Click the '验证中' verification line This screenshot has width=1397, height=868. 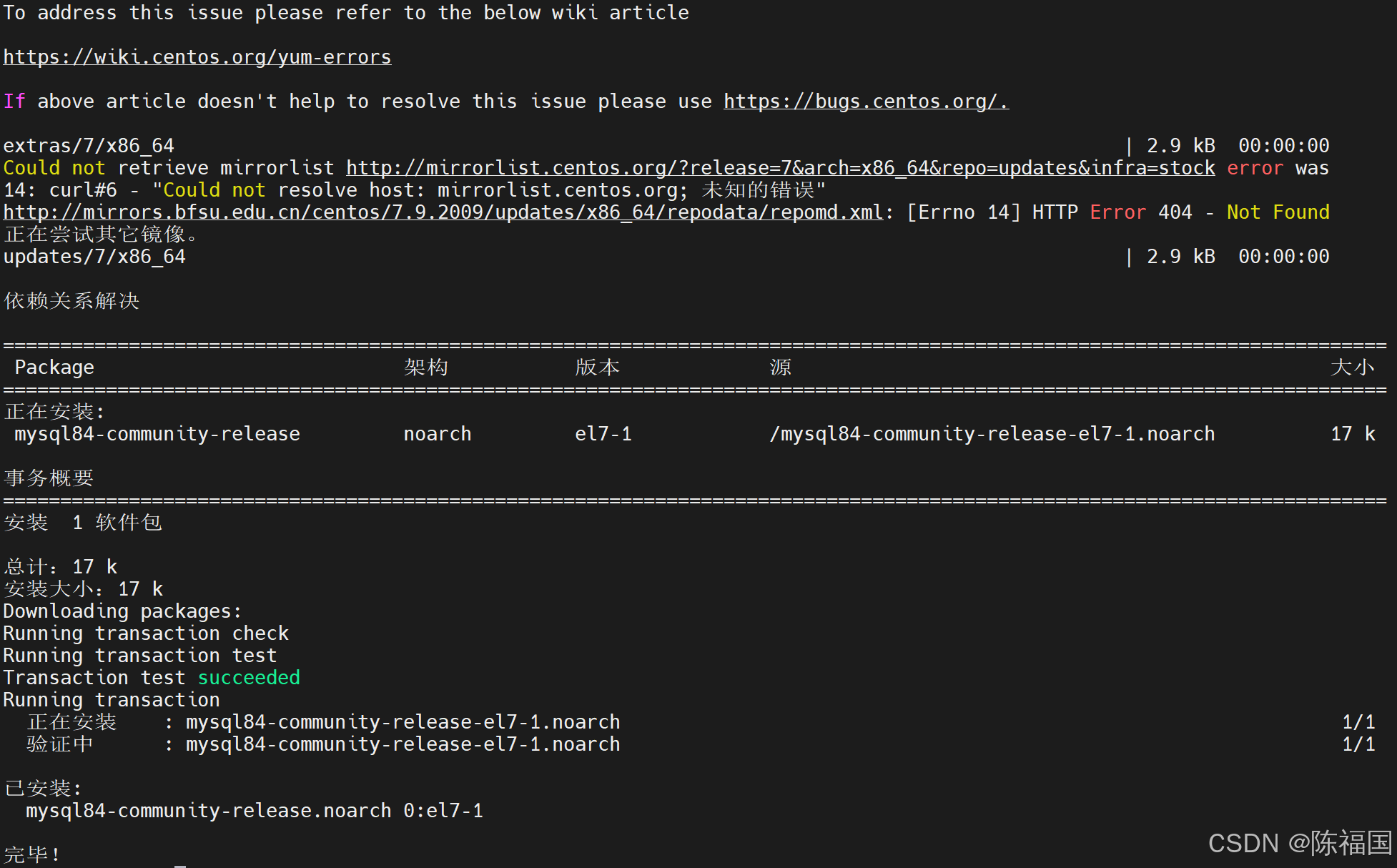tap(323, 744)
